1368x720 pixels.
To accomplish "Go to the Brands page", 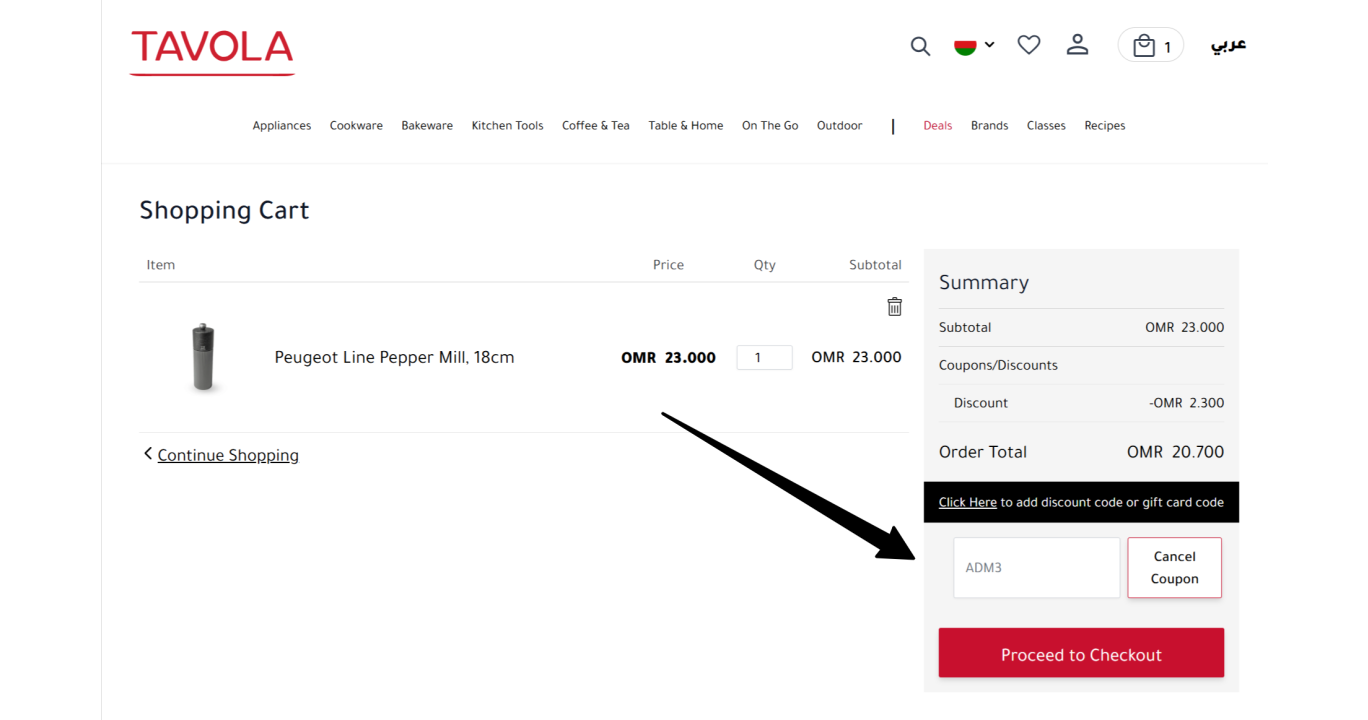I will [x=990, y=126].
